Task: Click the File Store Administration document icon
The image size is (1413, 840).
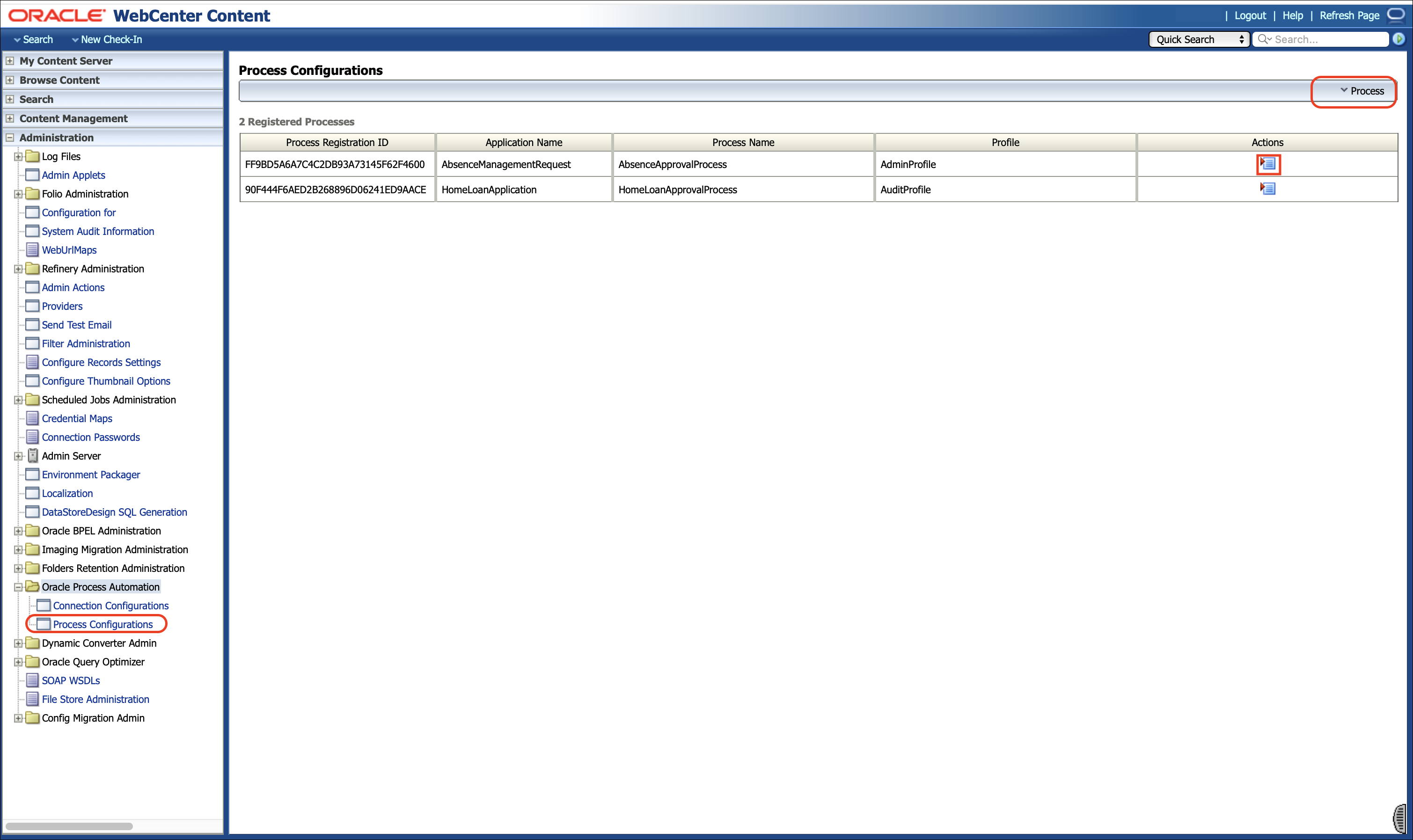Action: pos(33,699)
